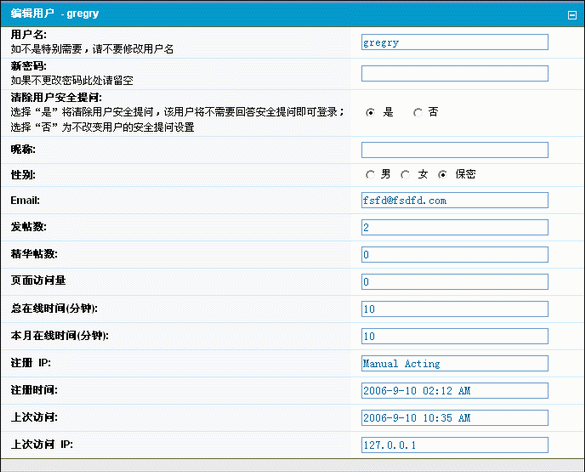Click the 注册时间: label

pos(34,390)
